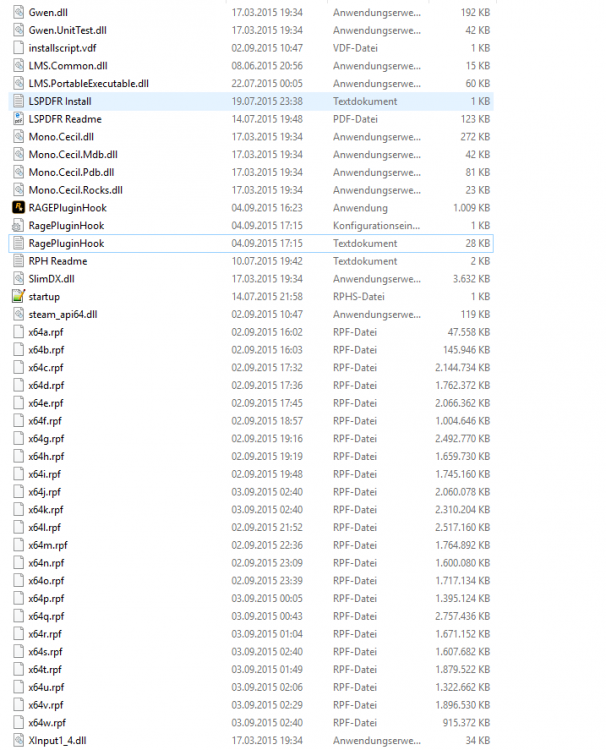Select the file name x64u.rpf
The image size is (606, 750).
pyautogui.click(x=46, y=687)
